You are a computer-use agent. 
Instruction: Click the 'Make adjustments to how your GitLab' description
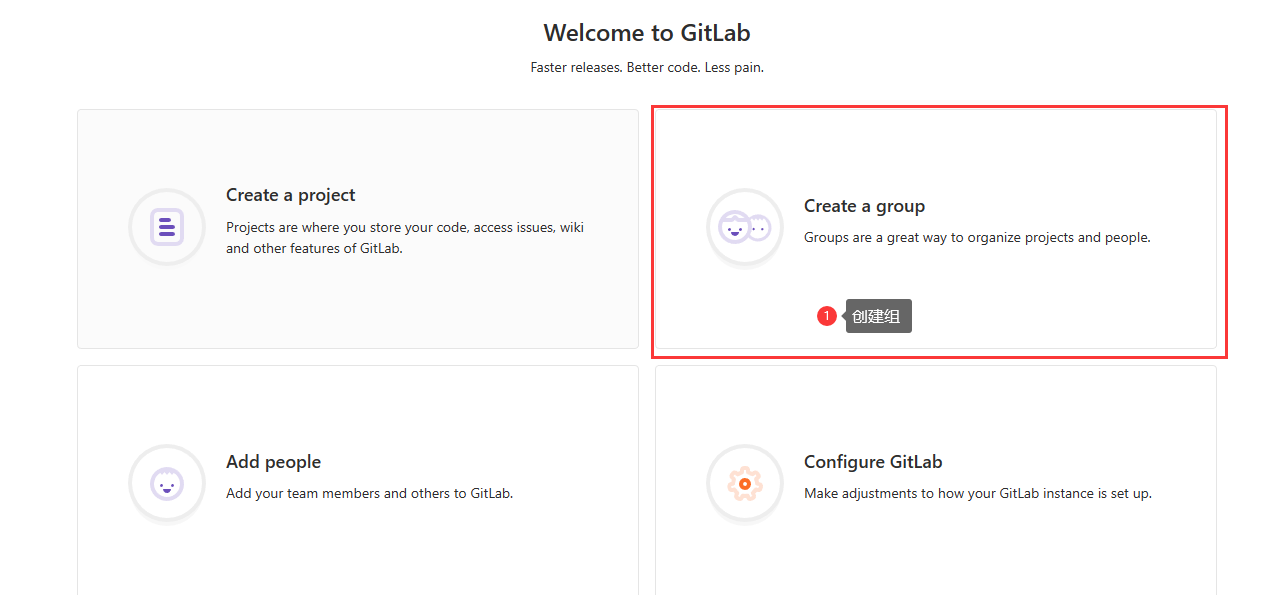coord(978,493)
